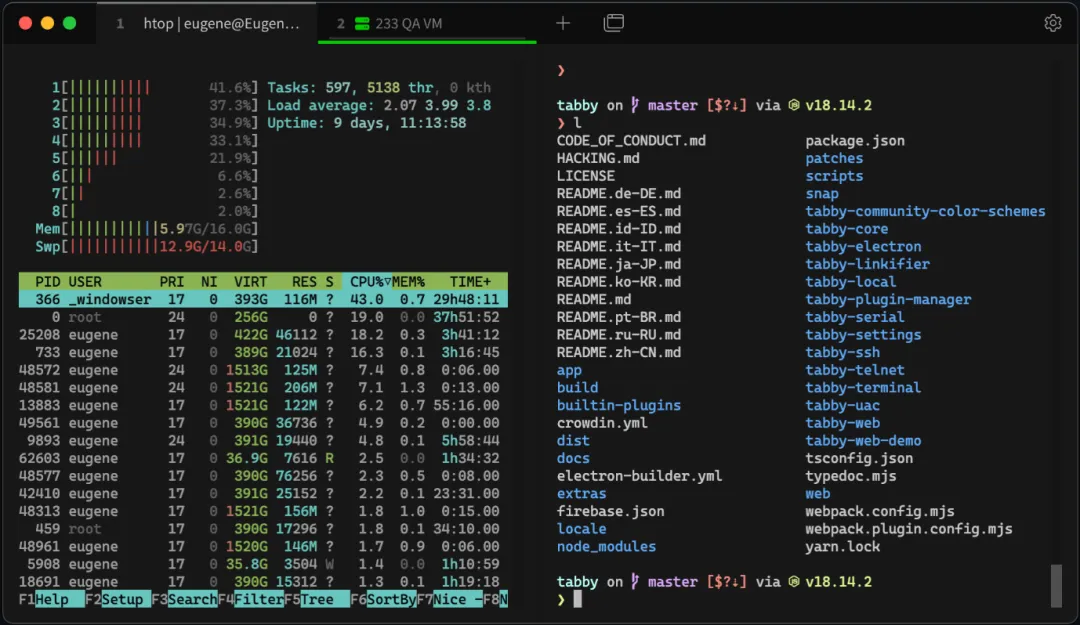
Task: Click the PID column header
Action: 48,282
